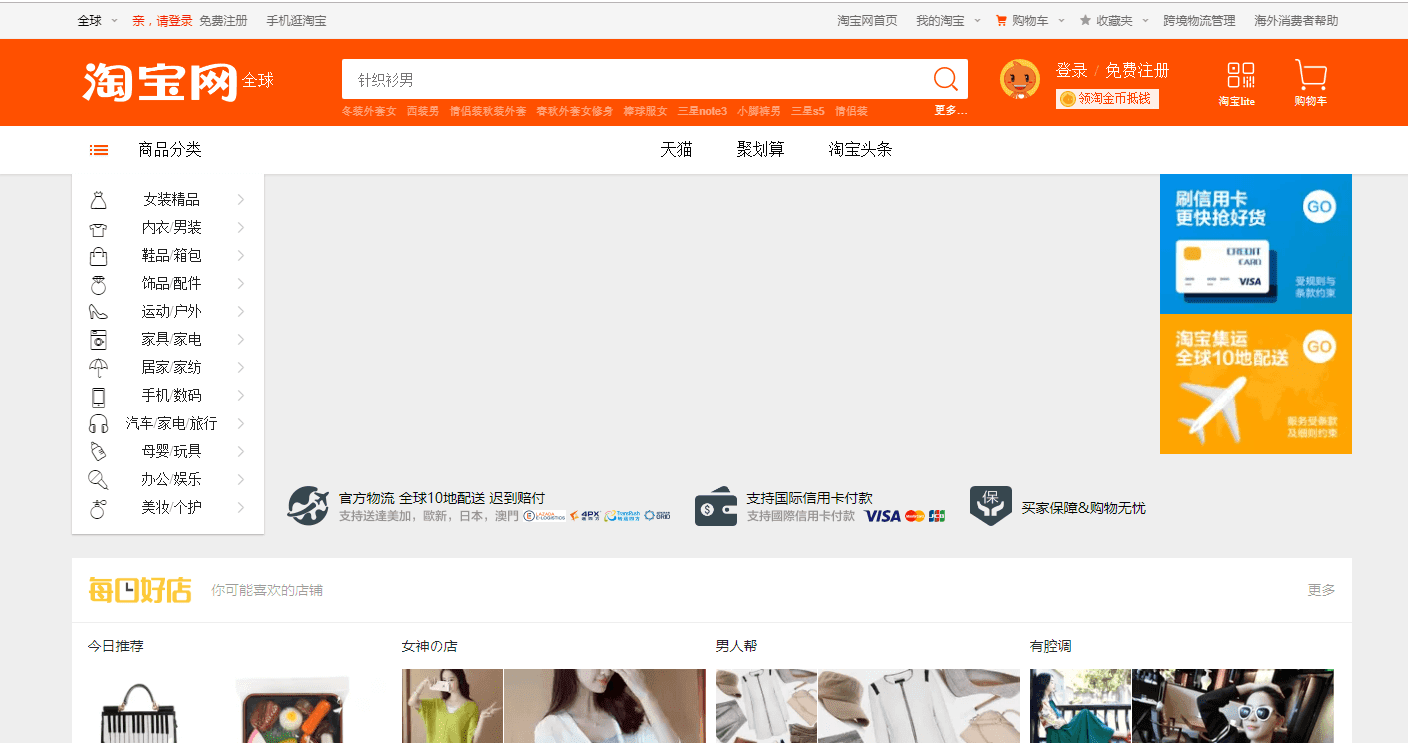The height and width of the screenshot is (743, 1408).
Task: Click the 保 buyer protection shield icon
Action: pos(990,506)
